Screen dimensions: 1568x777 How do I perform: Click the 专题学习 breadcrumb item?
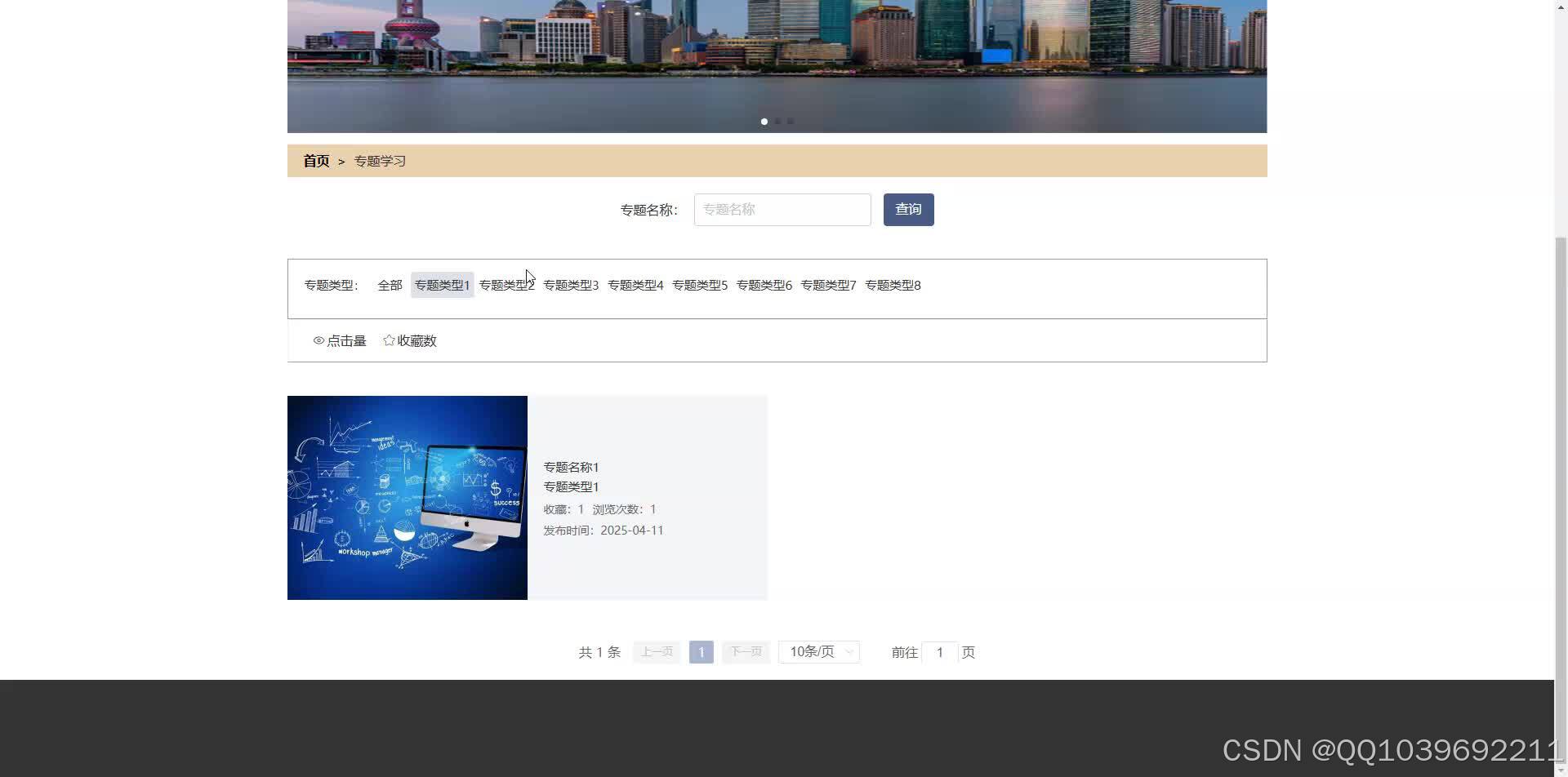coord(379,161)
